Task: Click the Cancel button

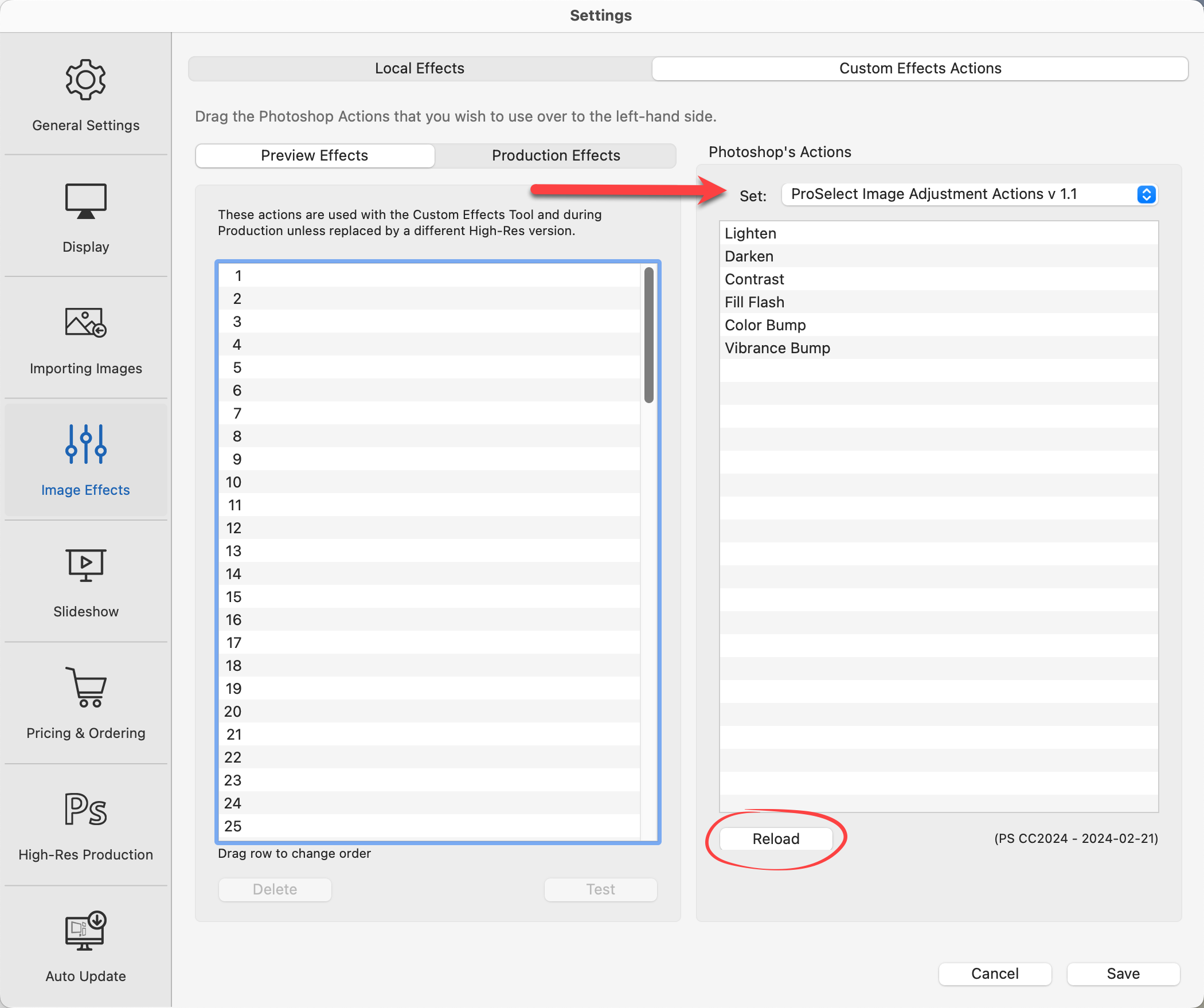Action: coord(994,974)
